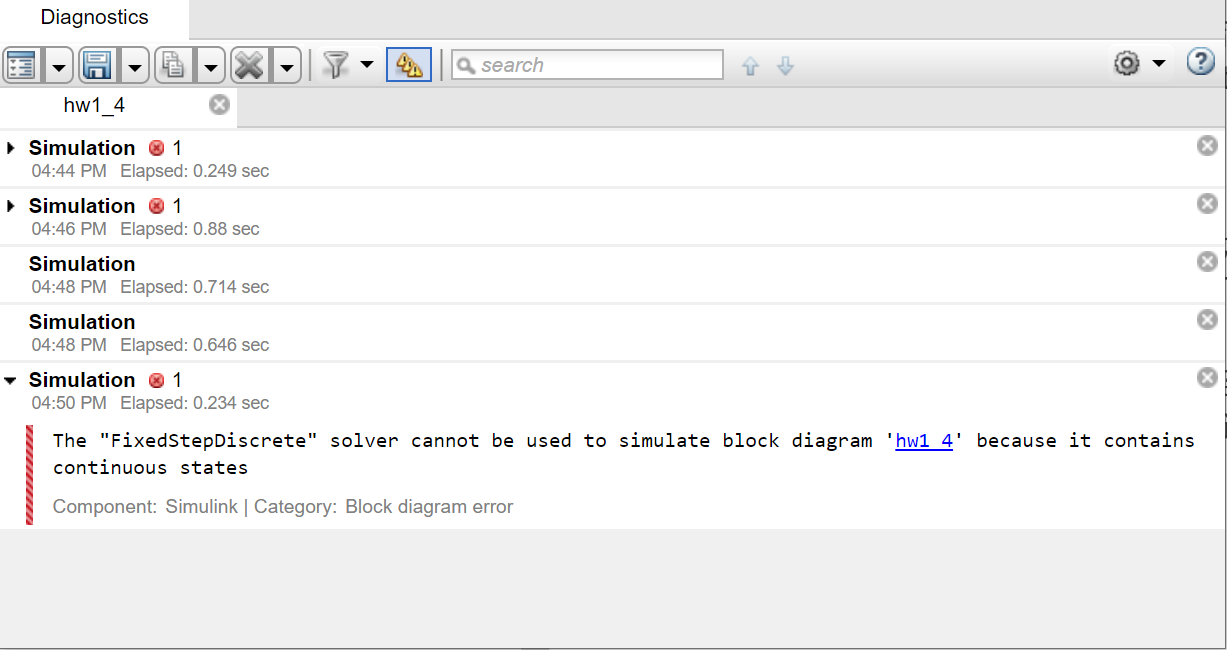Open the Help question mark icon
The height and width of the screenshot is (650, 1227).
[1200, 61]
